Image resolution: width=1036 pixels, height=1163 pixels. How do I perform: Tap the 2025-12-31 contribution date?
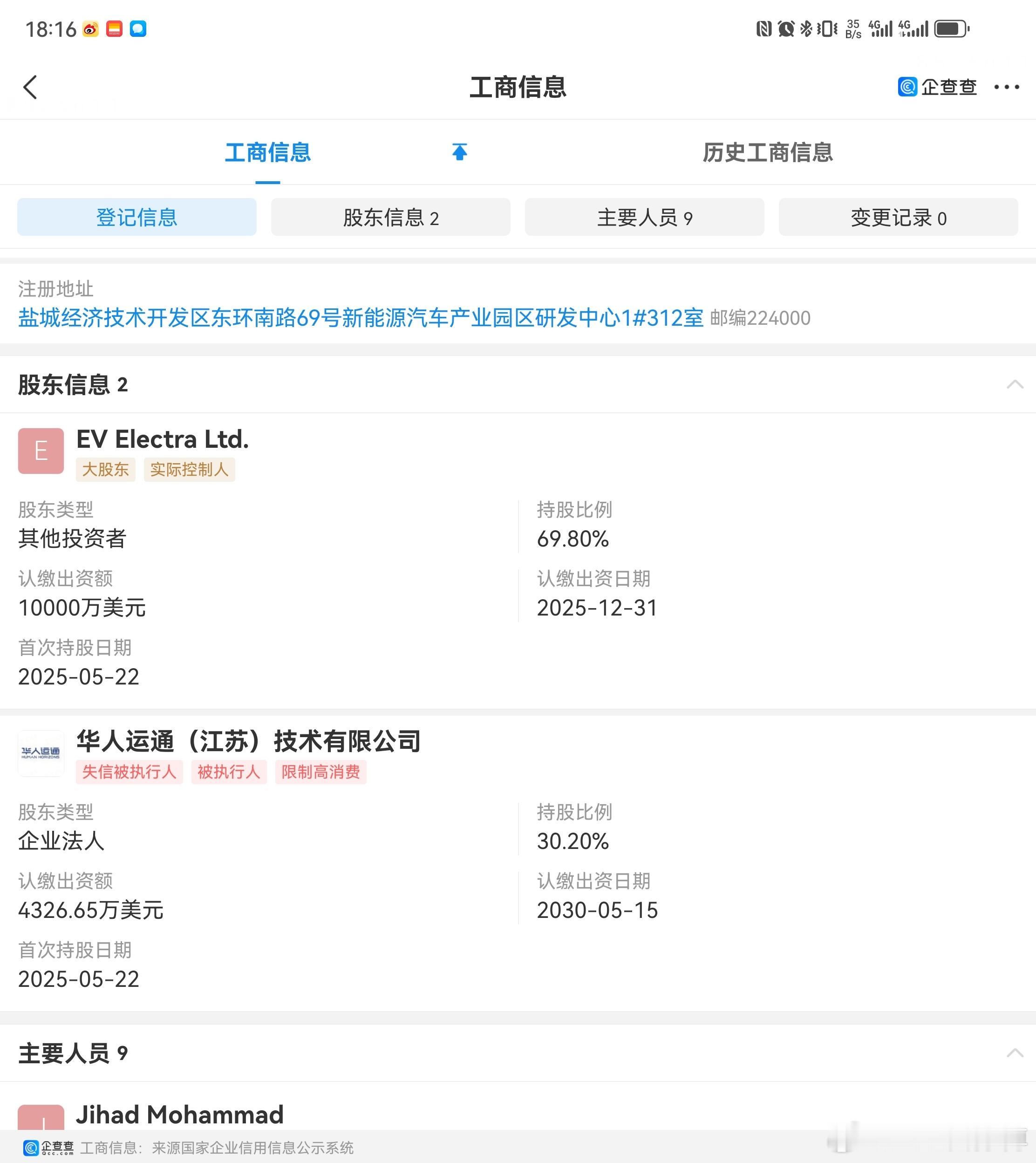pyautogui.click(x=597, y=608)
